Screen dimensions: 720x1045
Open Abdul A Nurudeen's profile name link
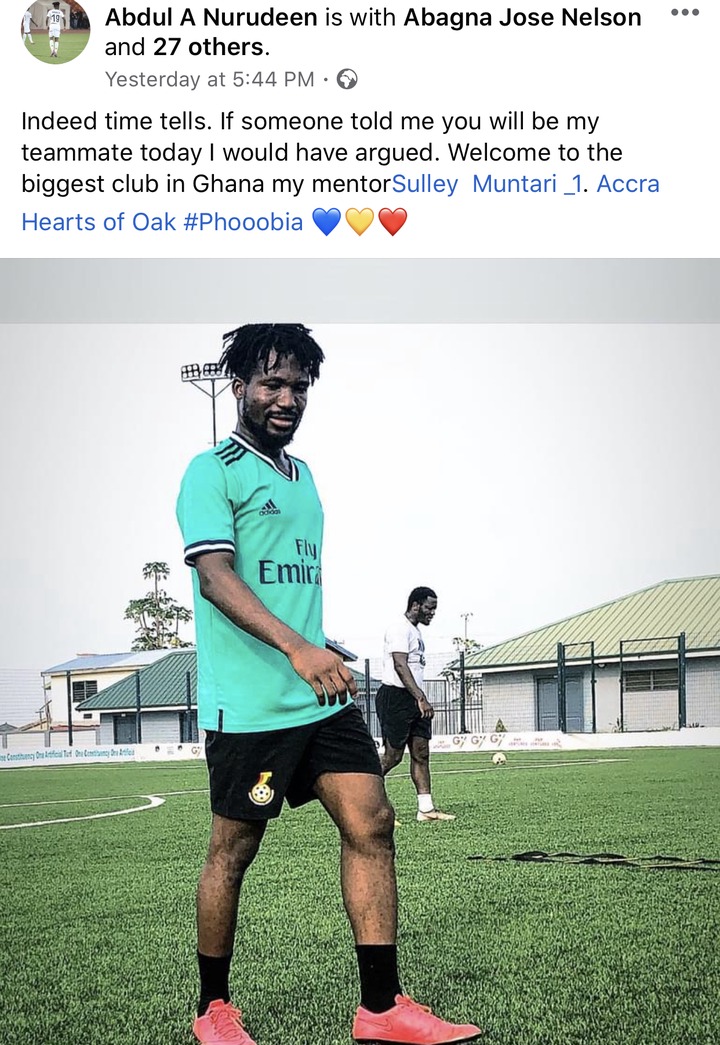(x=211, y=17)
